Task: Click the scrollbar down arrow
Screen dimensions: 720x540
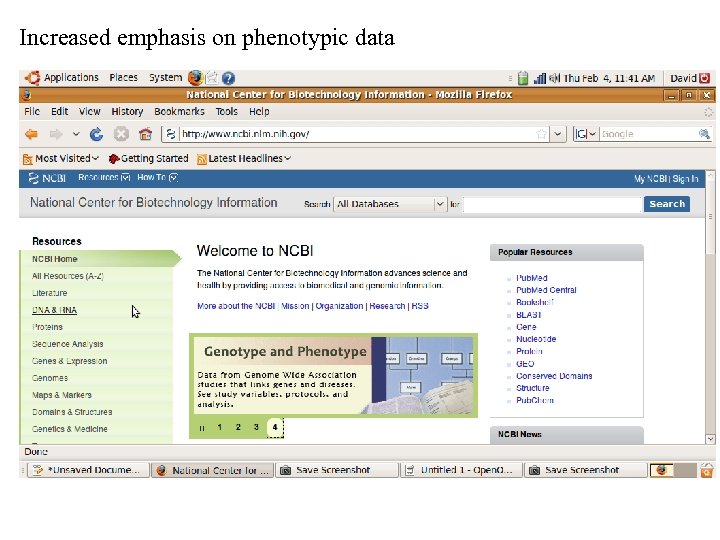Action: [x=710, y=439]
